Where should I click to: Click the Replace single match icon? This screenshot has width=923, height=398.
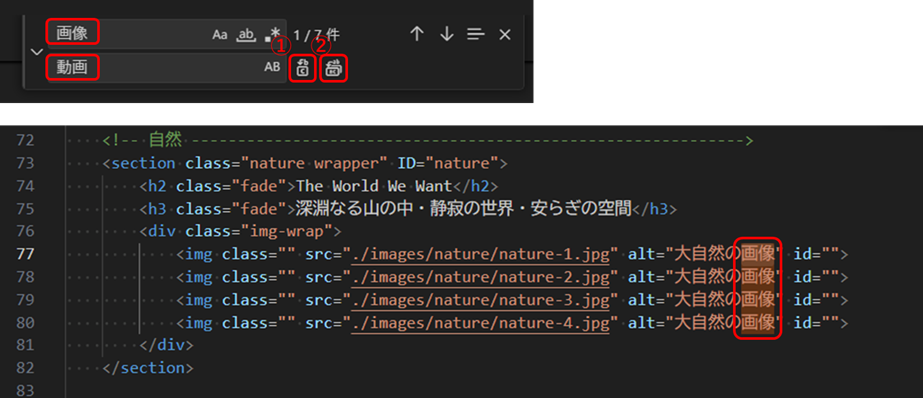tap(303, 68)
